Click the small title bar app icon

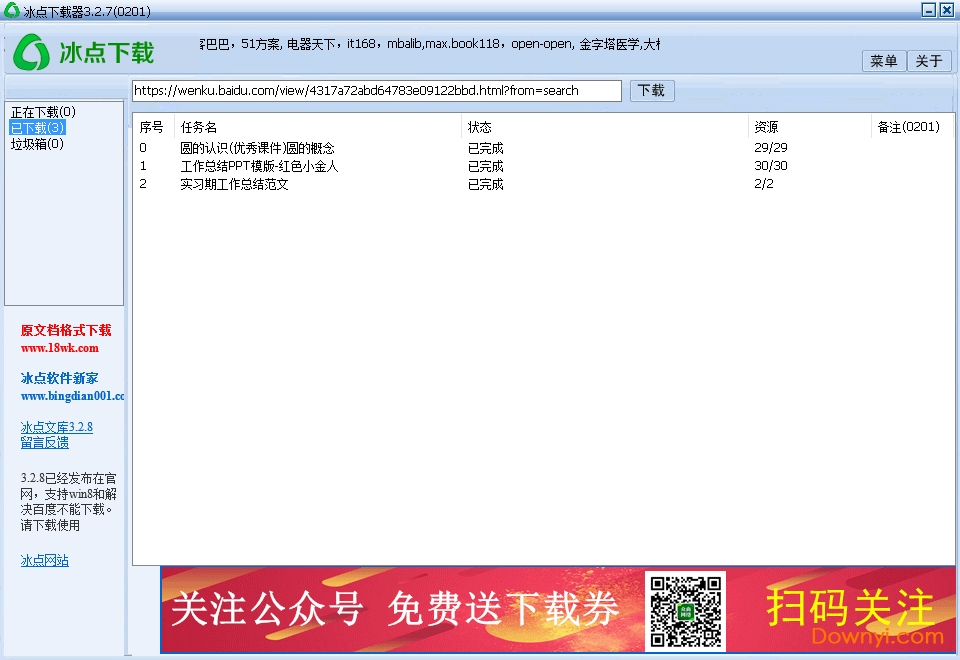(11, 10)
